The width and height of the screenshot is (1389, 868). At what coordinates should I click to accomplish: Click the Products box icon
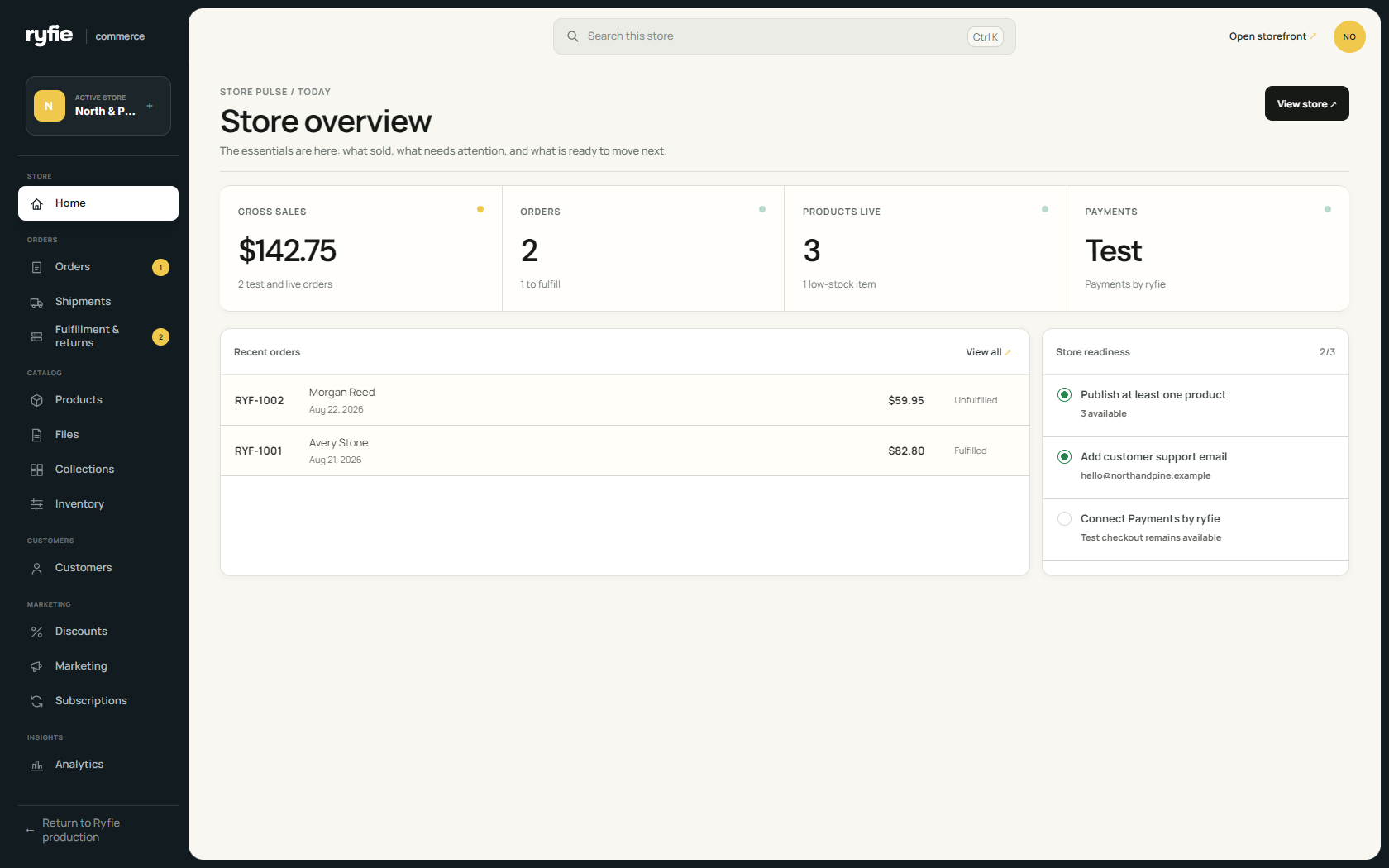[x=36, y=400]
